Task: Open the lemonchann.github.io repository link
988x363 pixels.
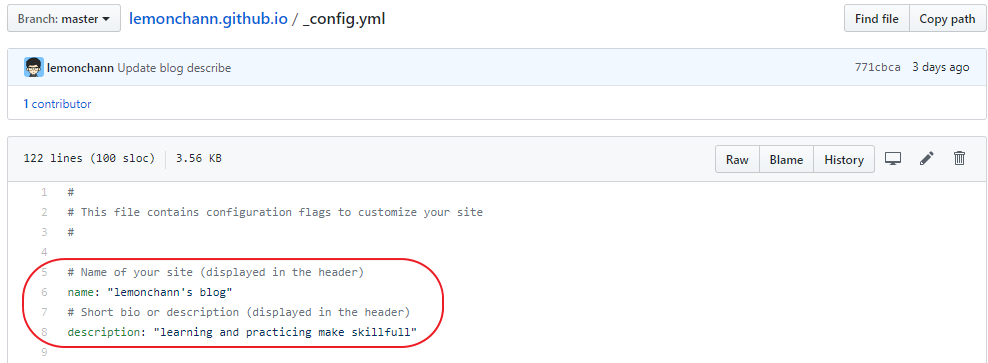Action: (x=208, y=19)
